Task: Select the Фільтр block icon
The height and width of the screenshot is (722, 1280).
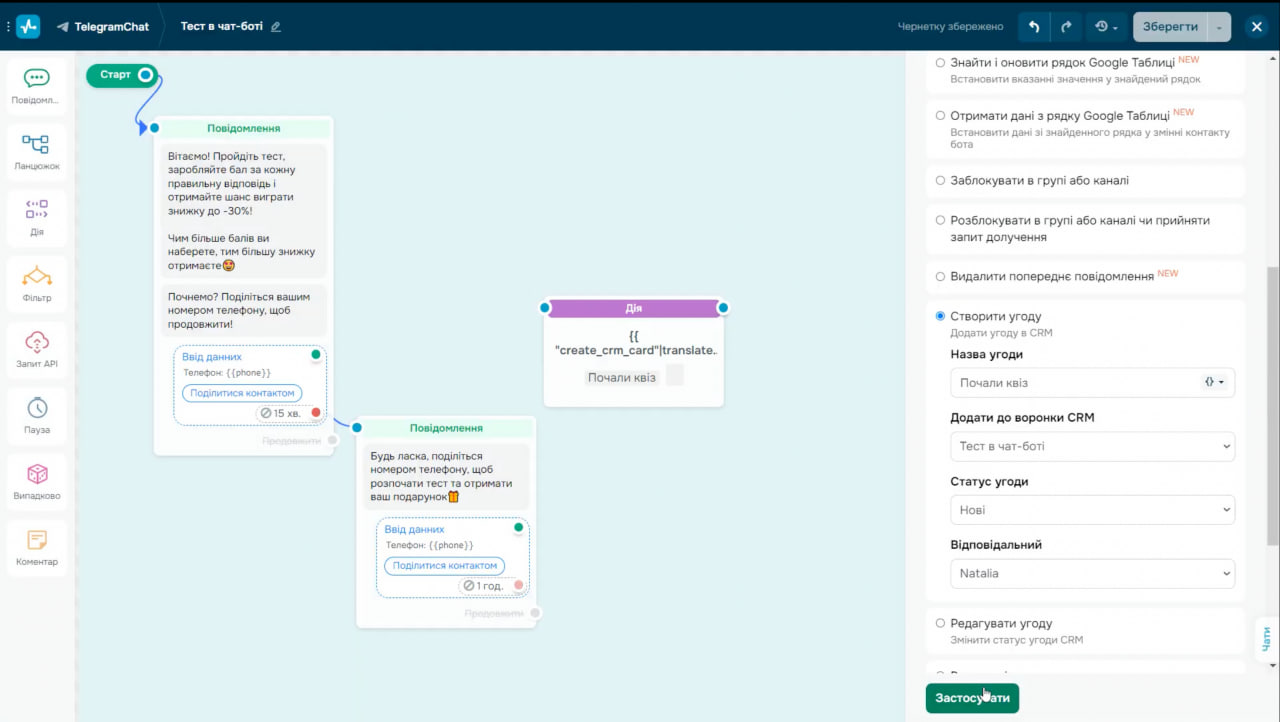Action: (x=36, y=284)
